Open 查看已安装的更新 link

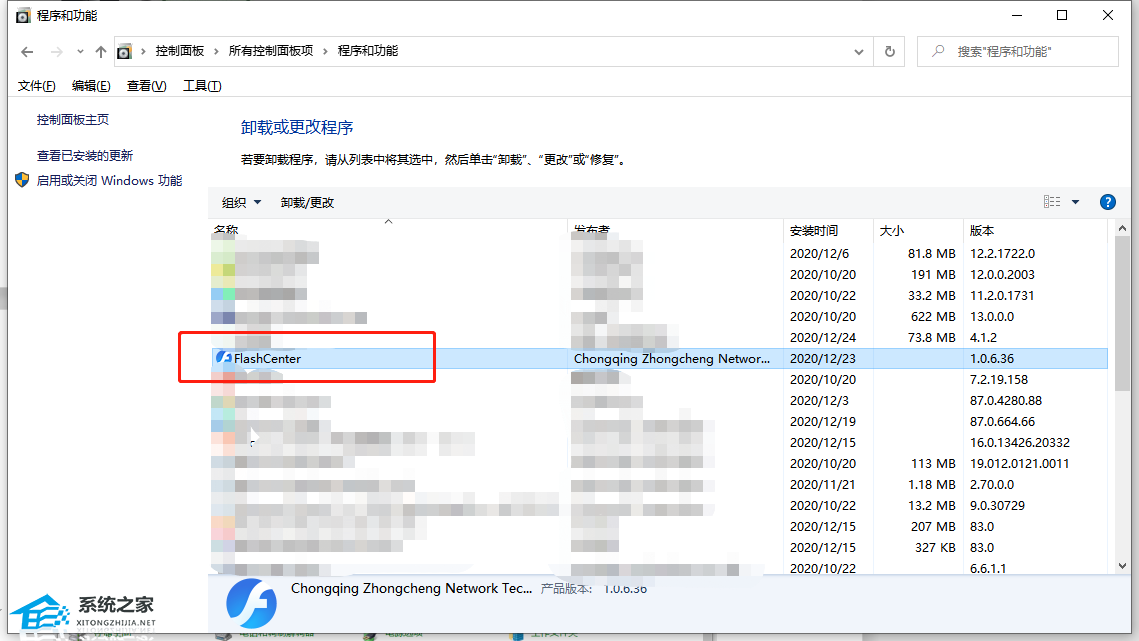[x=85, y=156]
